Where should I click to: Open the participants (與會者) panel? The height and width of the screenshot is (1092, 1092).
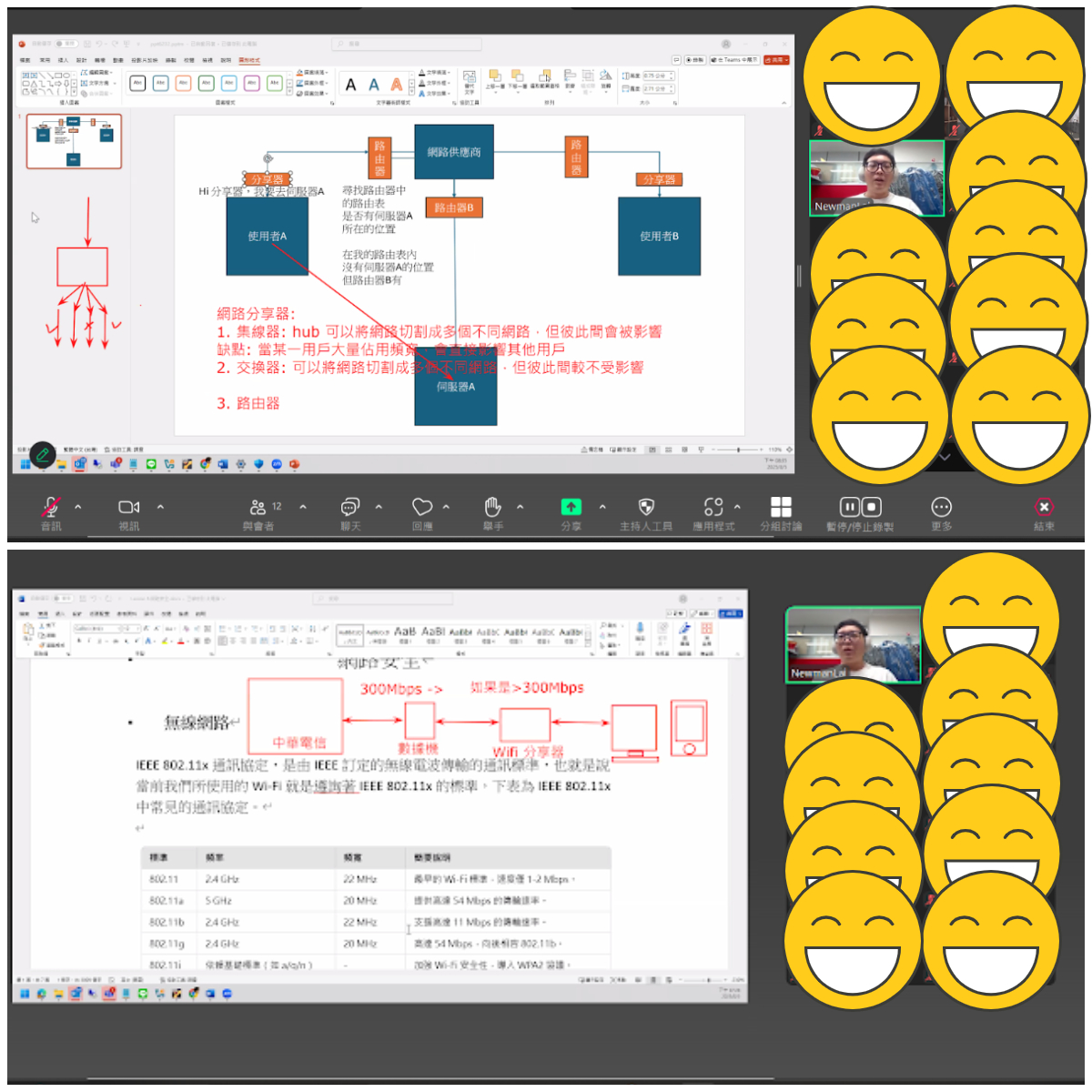258,508
